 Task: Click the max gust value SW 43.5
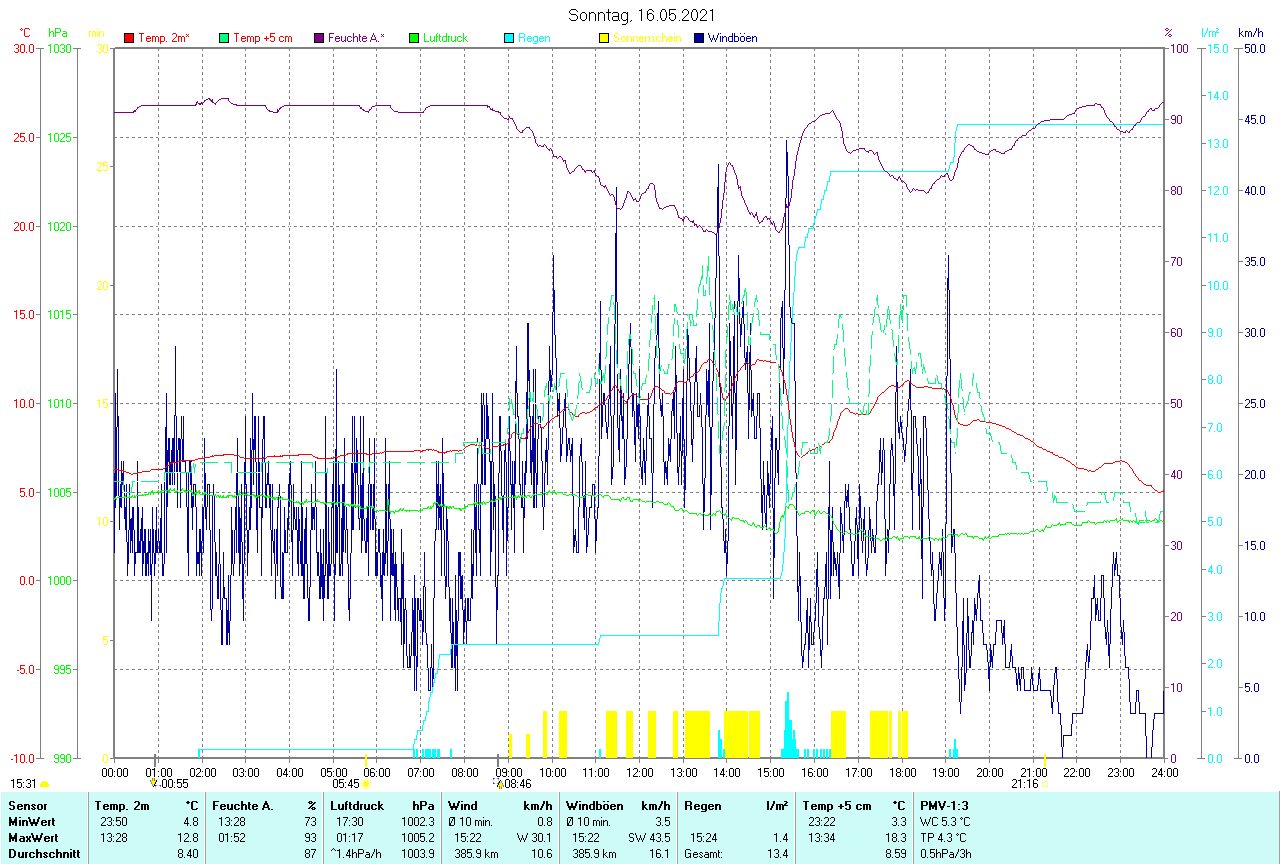[651, 837]
